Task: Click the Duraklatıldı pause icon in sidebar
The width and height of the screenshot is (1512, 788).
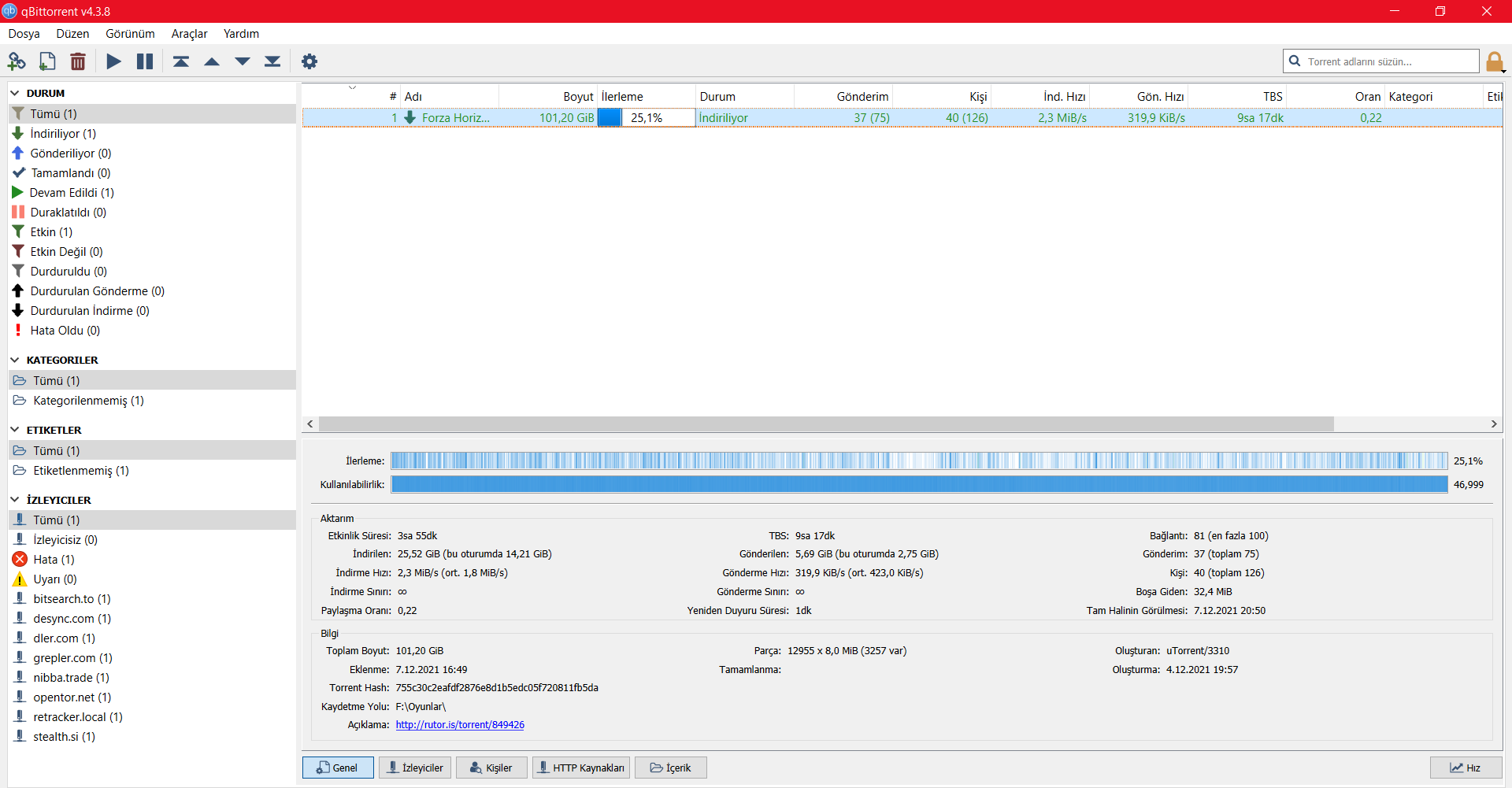Action: [x=18, y=212]
